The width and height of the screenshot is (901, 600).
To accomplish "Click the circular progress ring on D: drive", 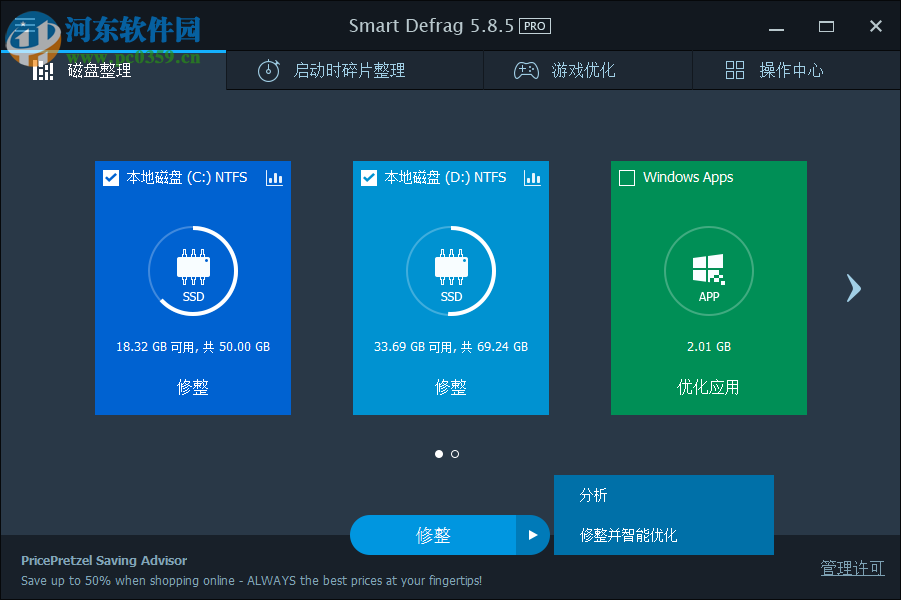I will (451, 270).
